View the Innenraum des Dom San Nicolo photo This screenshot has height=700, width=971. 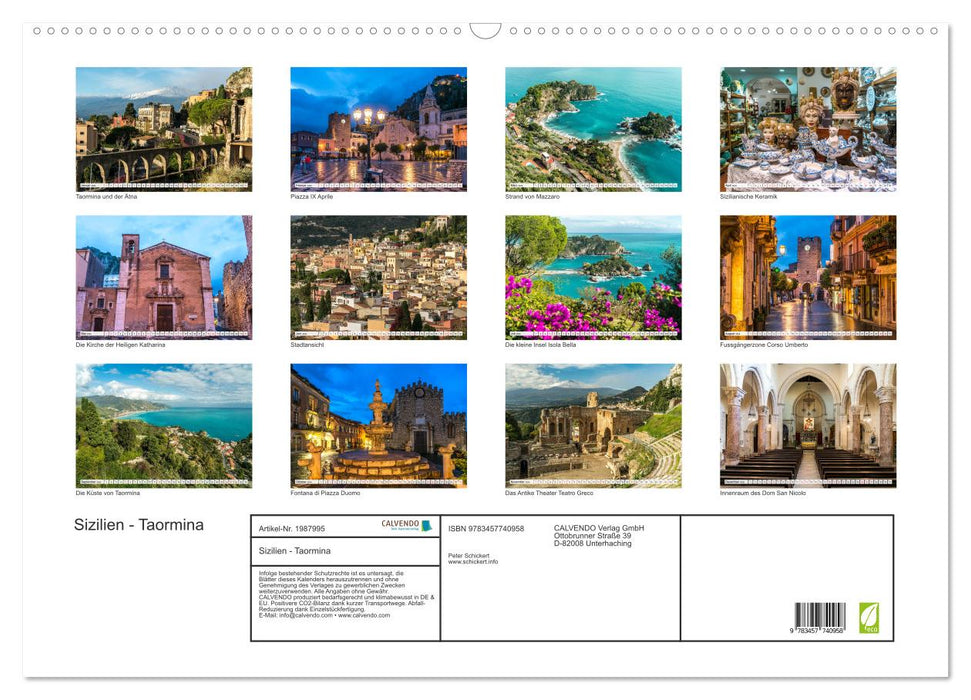[x=808, y=425]
